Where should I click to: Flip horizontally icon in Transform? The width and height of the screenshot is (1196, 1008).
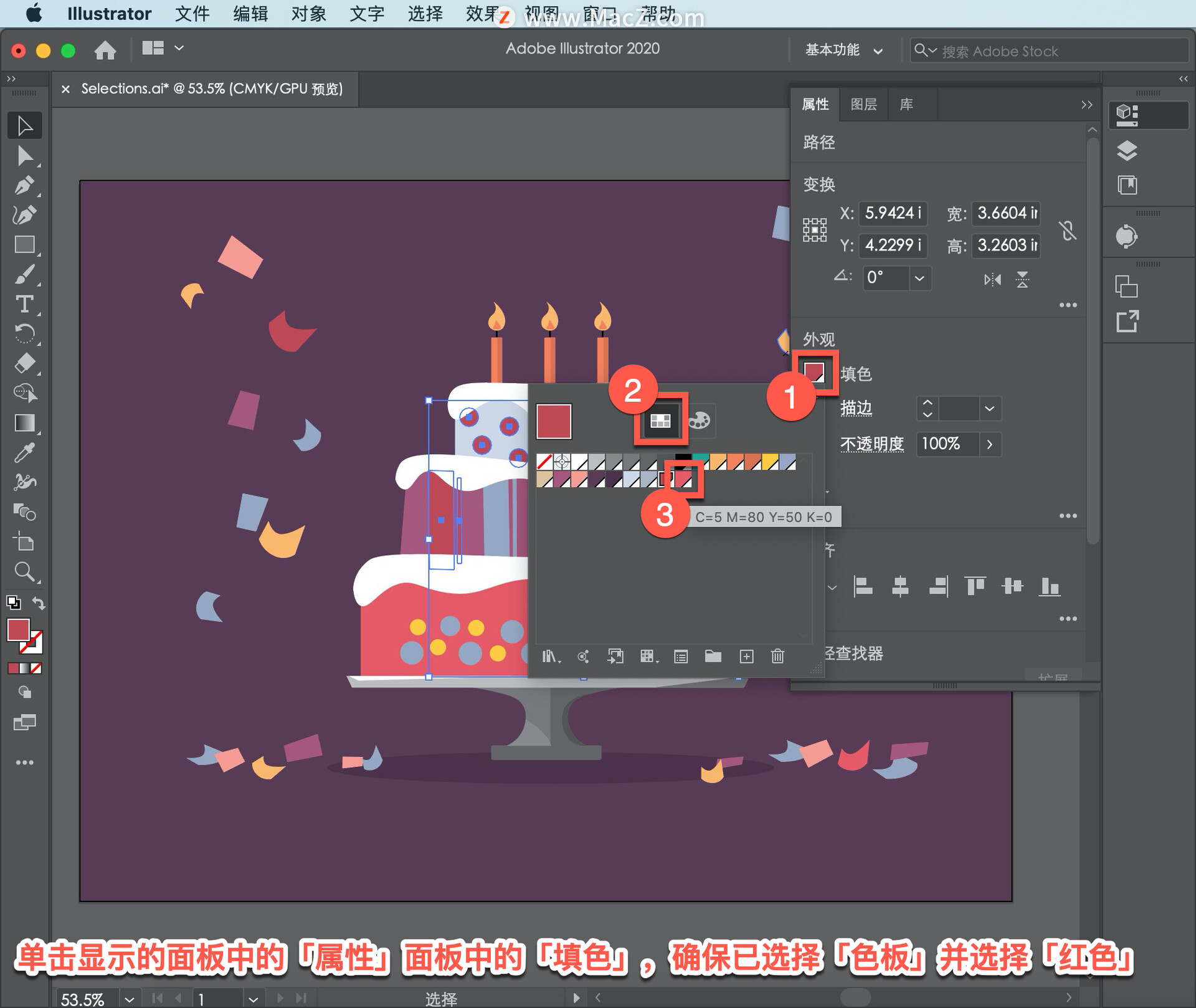pos(992,279)
